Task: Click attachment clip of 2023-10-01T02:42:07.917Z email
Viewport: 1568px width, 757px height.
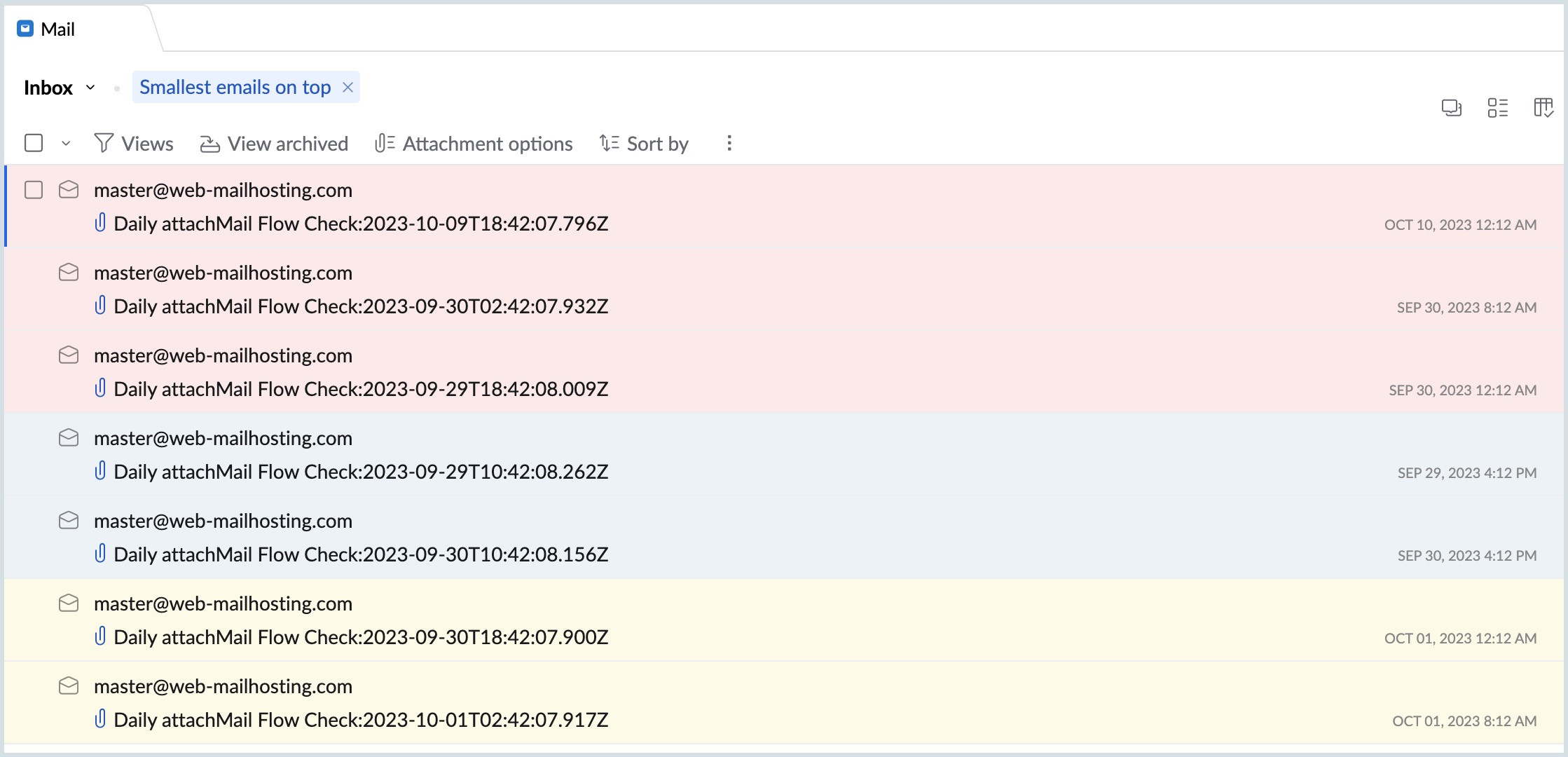Action: coord(100,719)
